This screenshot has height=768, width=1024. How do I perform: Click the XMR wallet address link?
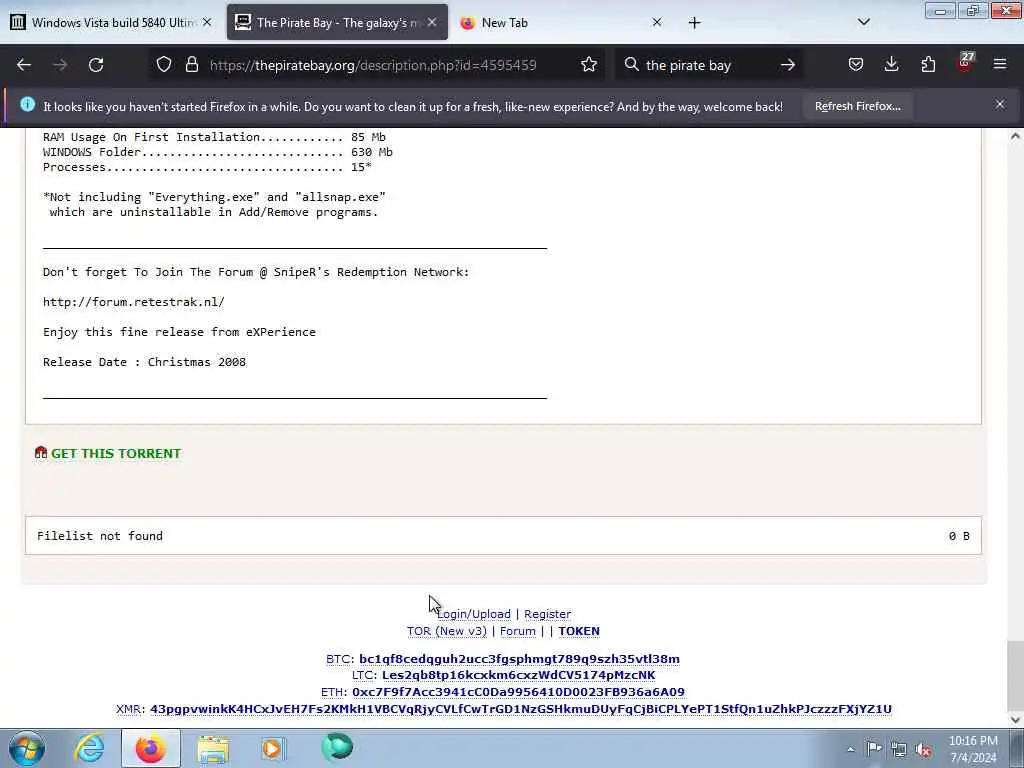pyautogui.click(x=520, y=709)
